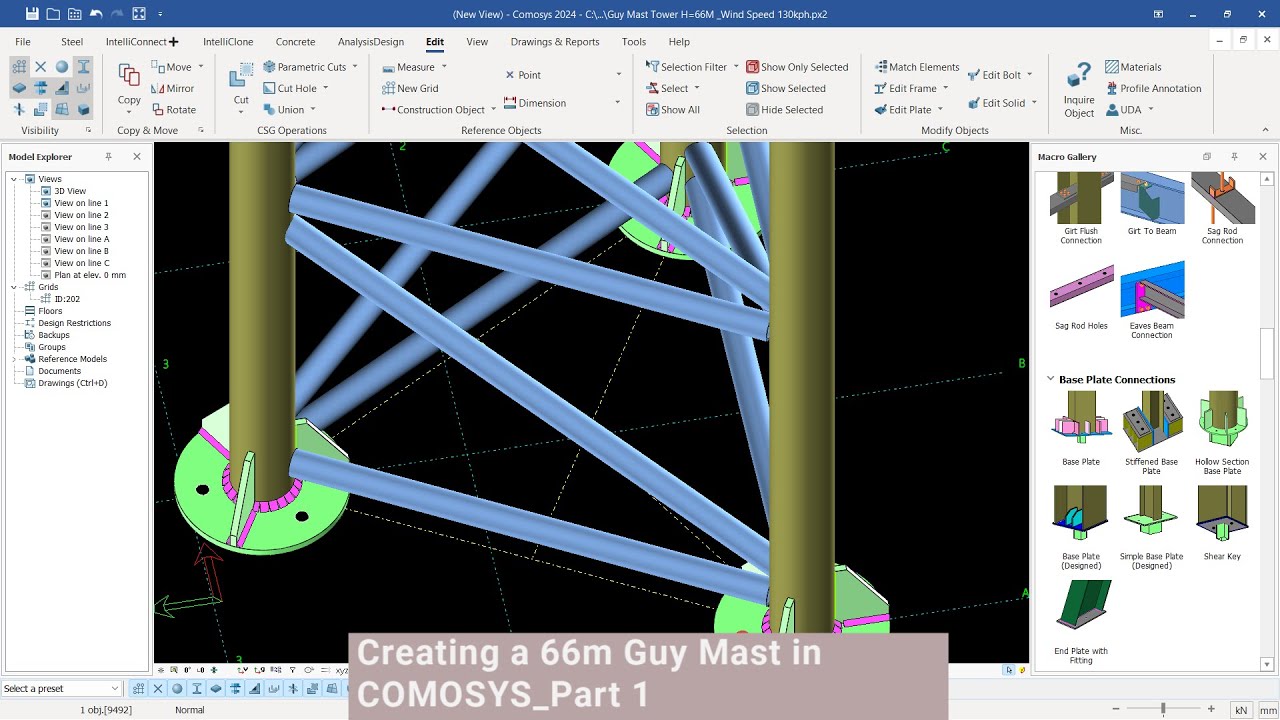Click New Grid button
Screen dimensions: 1280x720
click(x=410, y=88)
